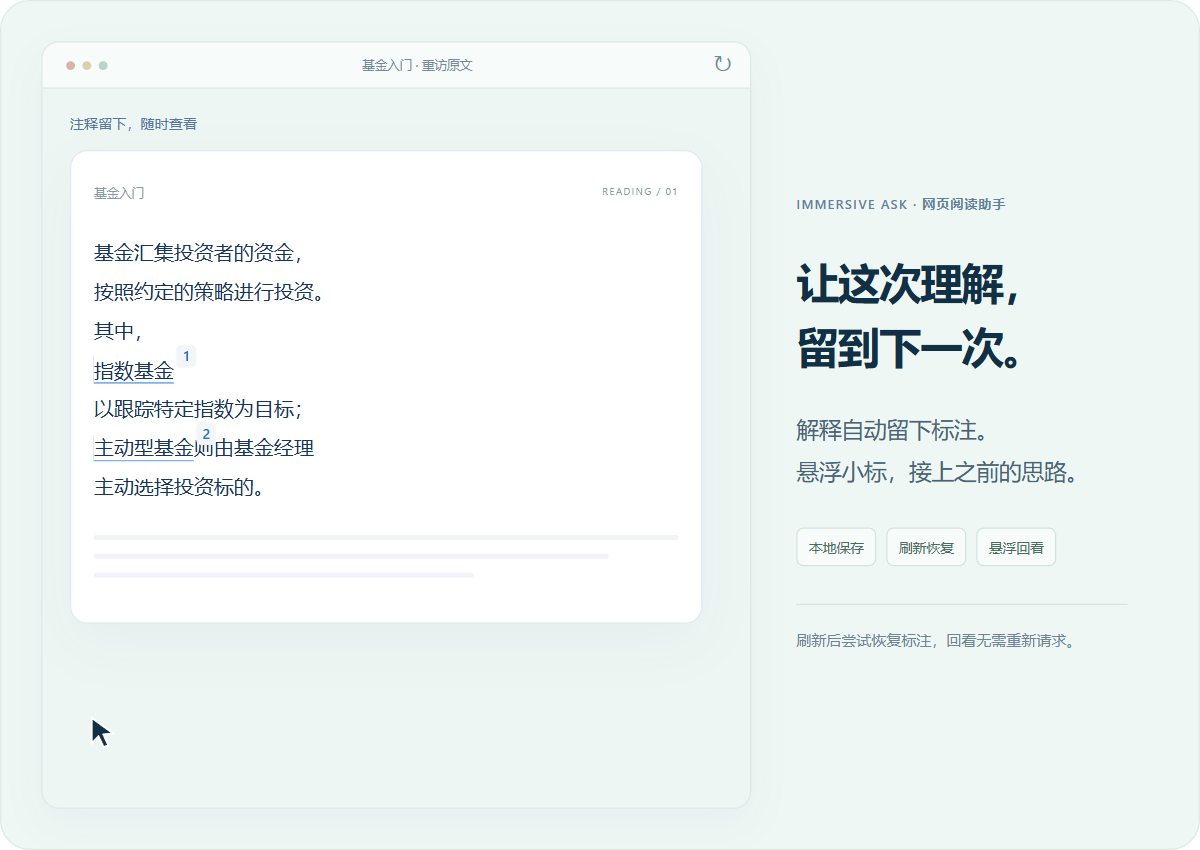Click the 本地保存 tag
This screenshot has height=850, width=1200.
tap(836, 547)
